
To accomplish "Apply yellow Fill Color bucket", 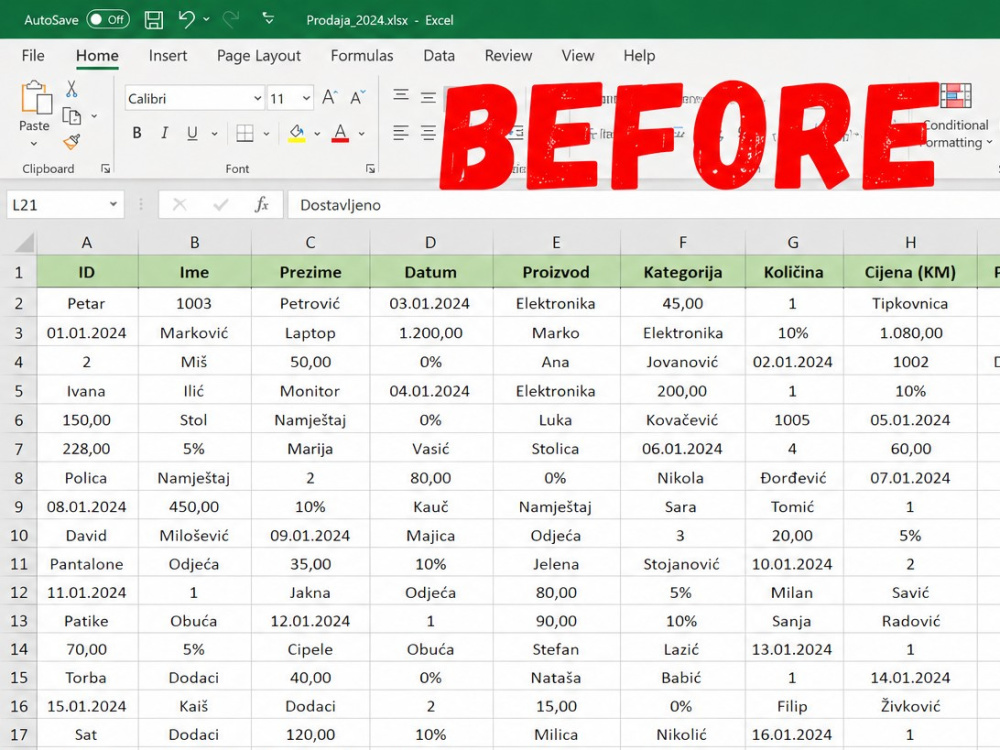I will point(297,133).
